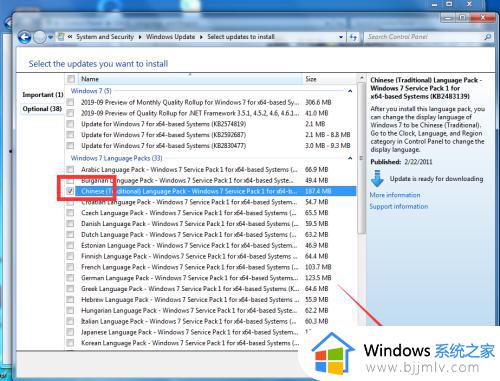Check the Korean Language Pack checkbox
Viewport: 500px width, 381px height.
tap(70, 343)
